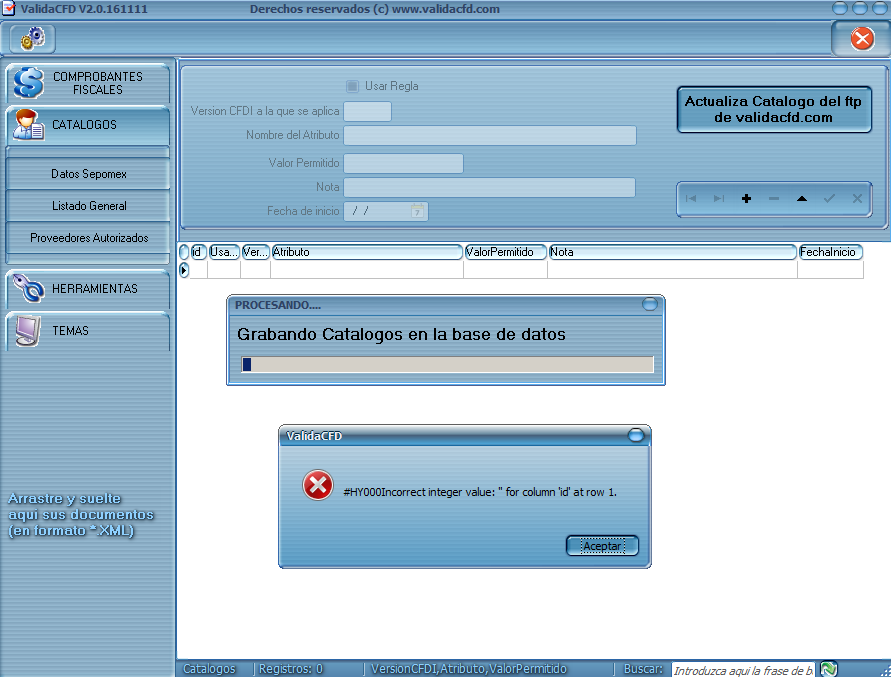Viewport: 891px width, 677px height.
Task: Click the Buscar search input field
Action: click(743, 670)
